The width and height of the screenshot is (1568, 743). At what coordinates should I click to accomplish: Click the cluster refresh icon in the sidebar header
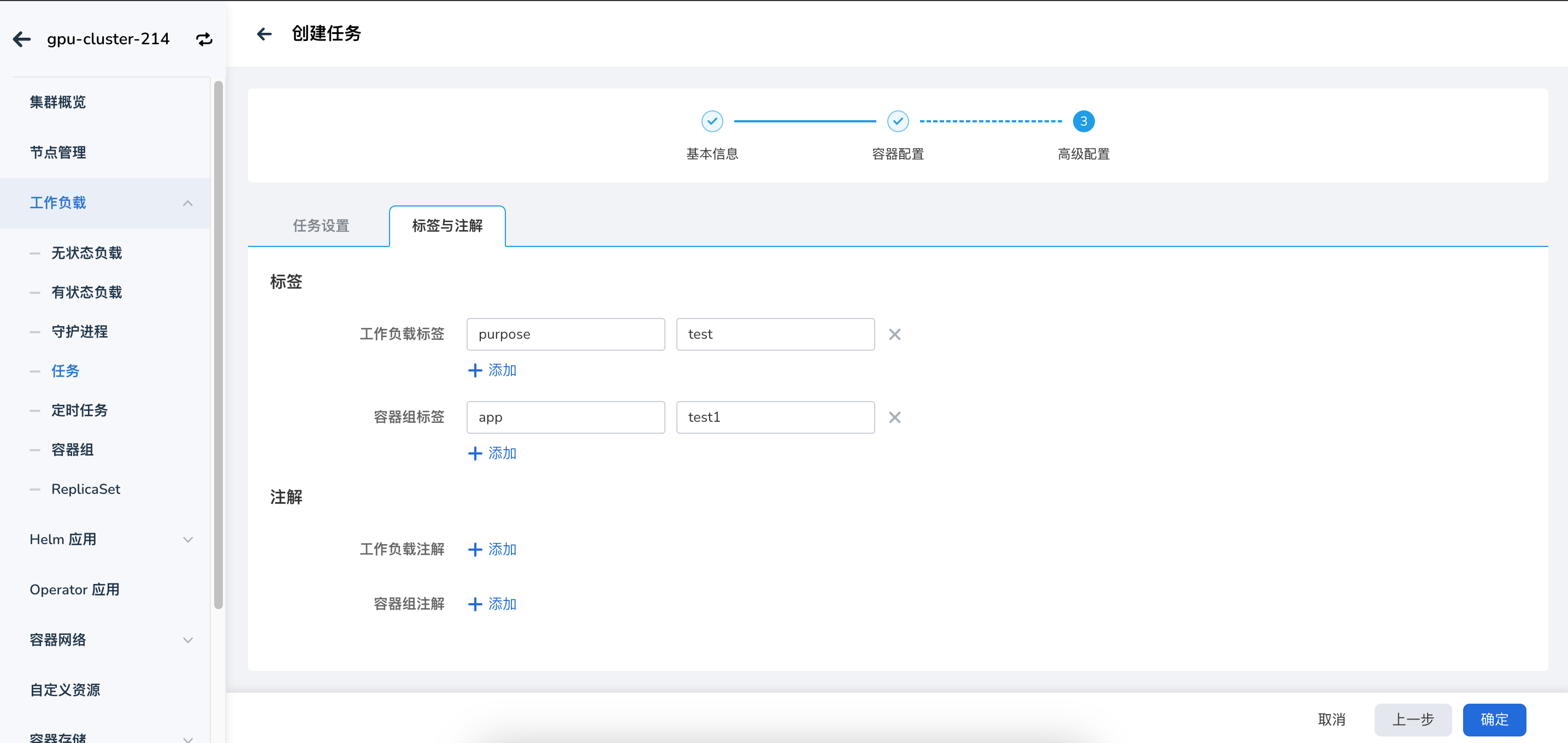pos(204,38)
